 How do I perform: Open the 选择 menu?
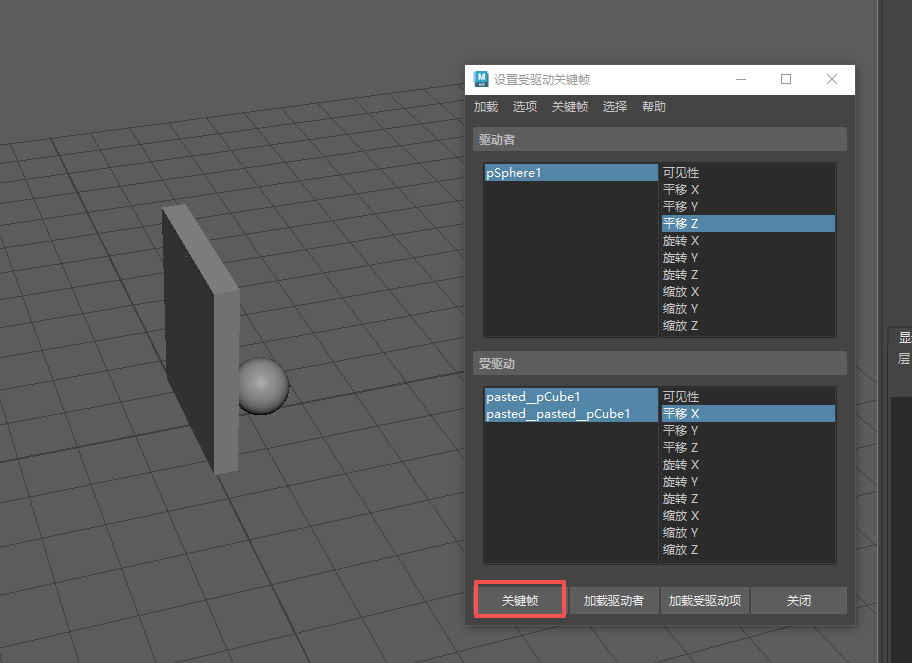[x=615, y=106]
